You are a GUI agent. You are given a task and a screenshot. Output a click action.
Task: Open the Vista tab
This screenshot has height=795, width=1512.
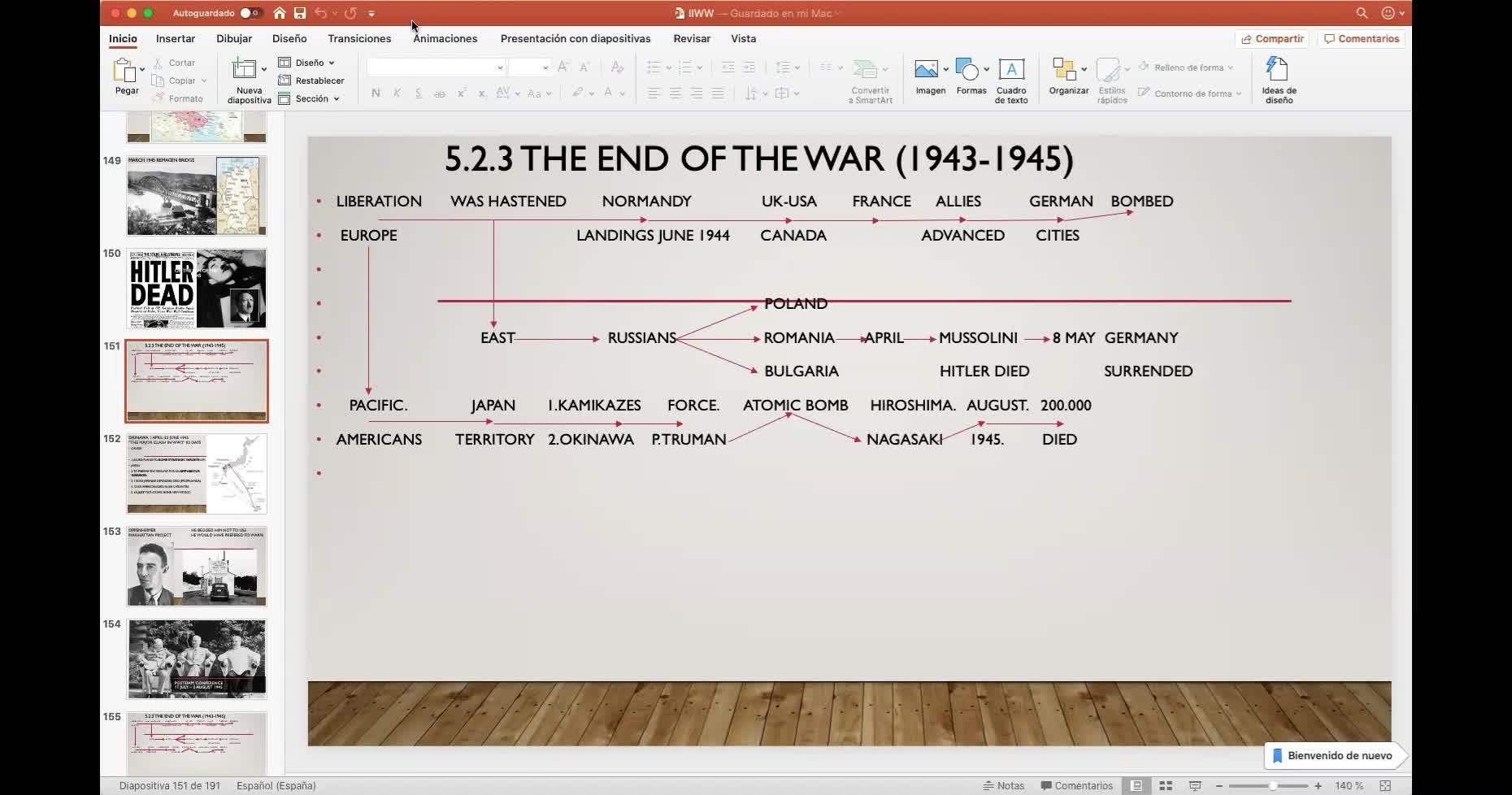[743, 38]
